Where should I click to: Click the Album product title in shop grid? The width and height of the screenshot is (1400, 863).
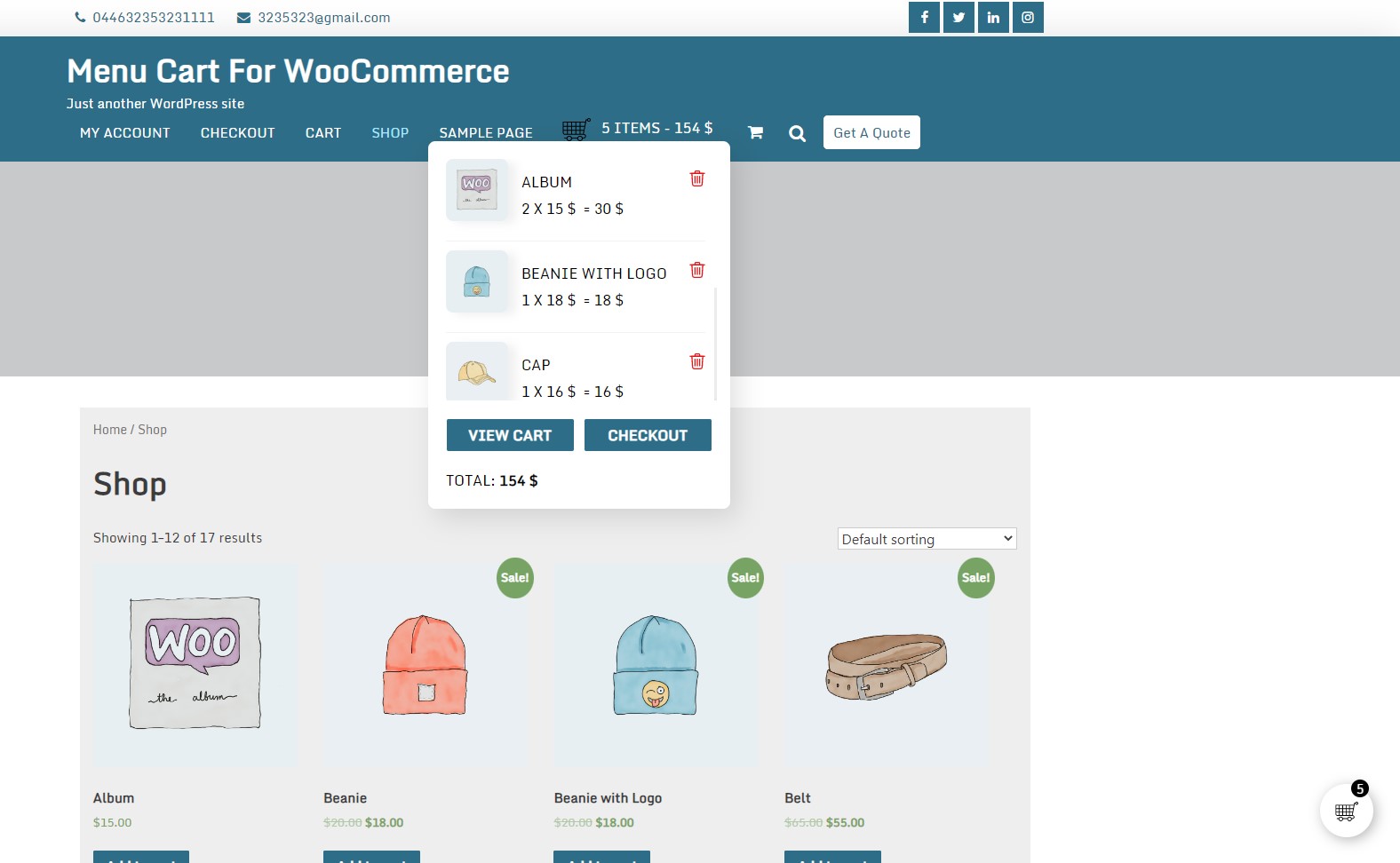tap(114, 798)
